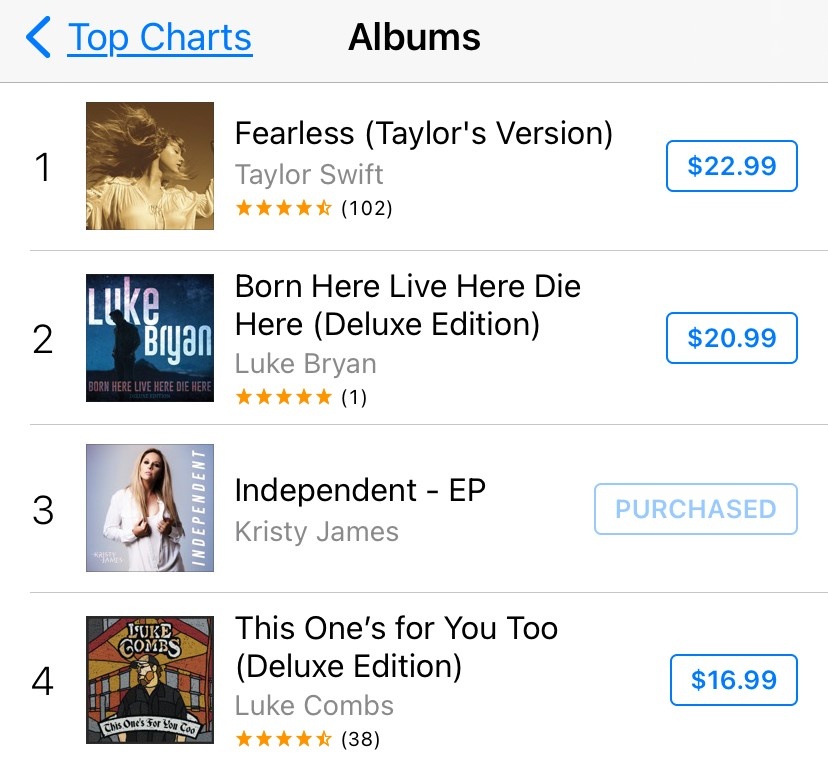828x765 pixels.
Task: Buy Fearless for $22.99
Action: (x=731, y=166)
